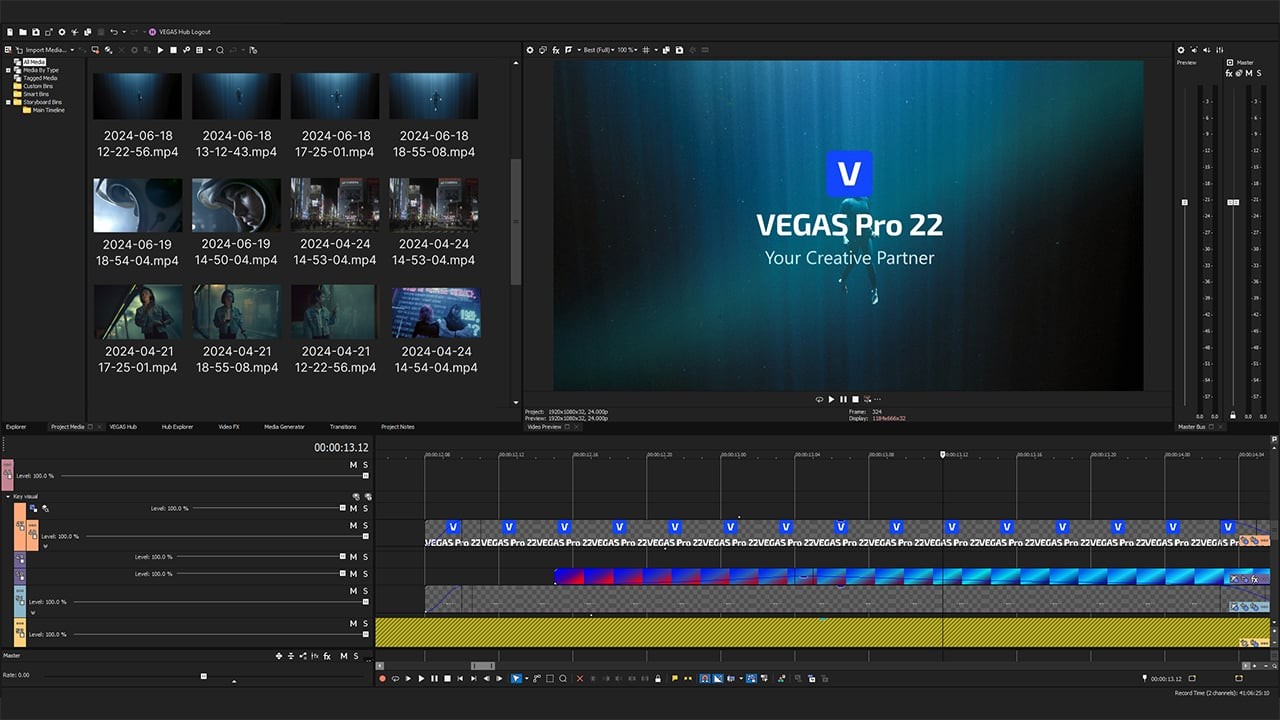
Task: Open Master FX on the master bus
Action: [x=1229, y=73]
